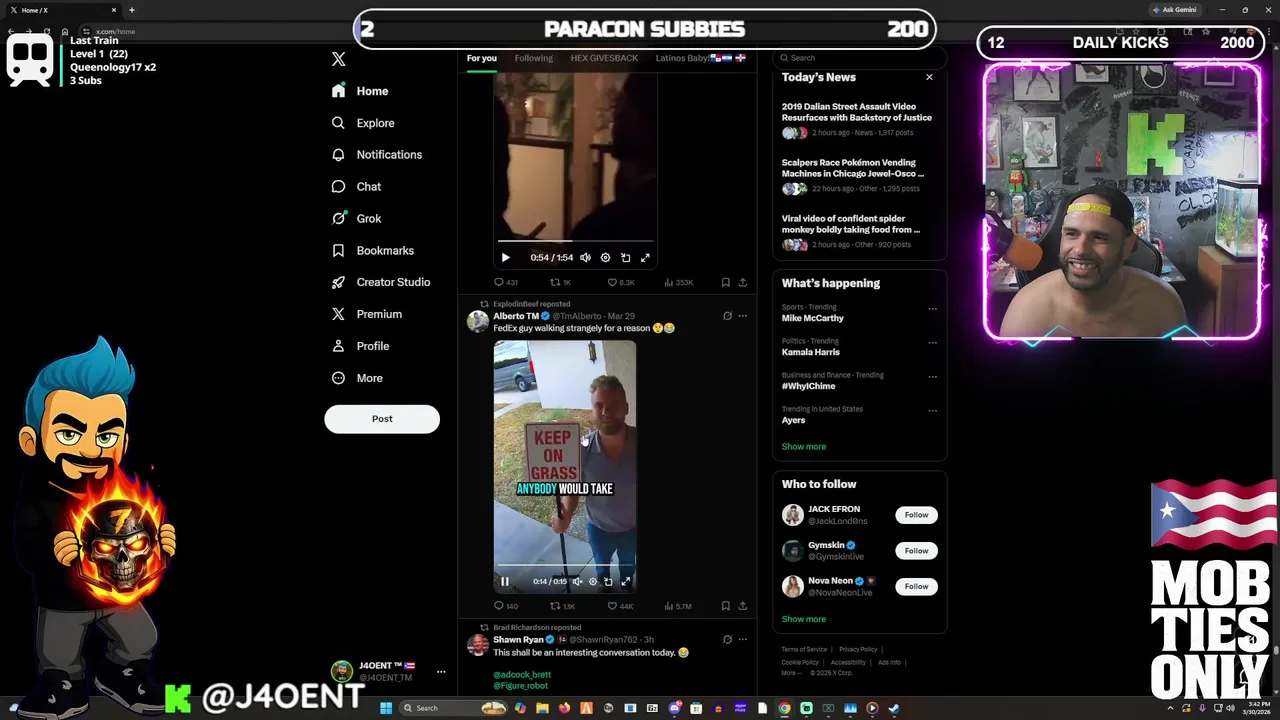Viewport: 1280px width, 720px height.
Task: Show more in What's happening
Action: pyautogui.click(x=804, y=447)
